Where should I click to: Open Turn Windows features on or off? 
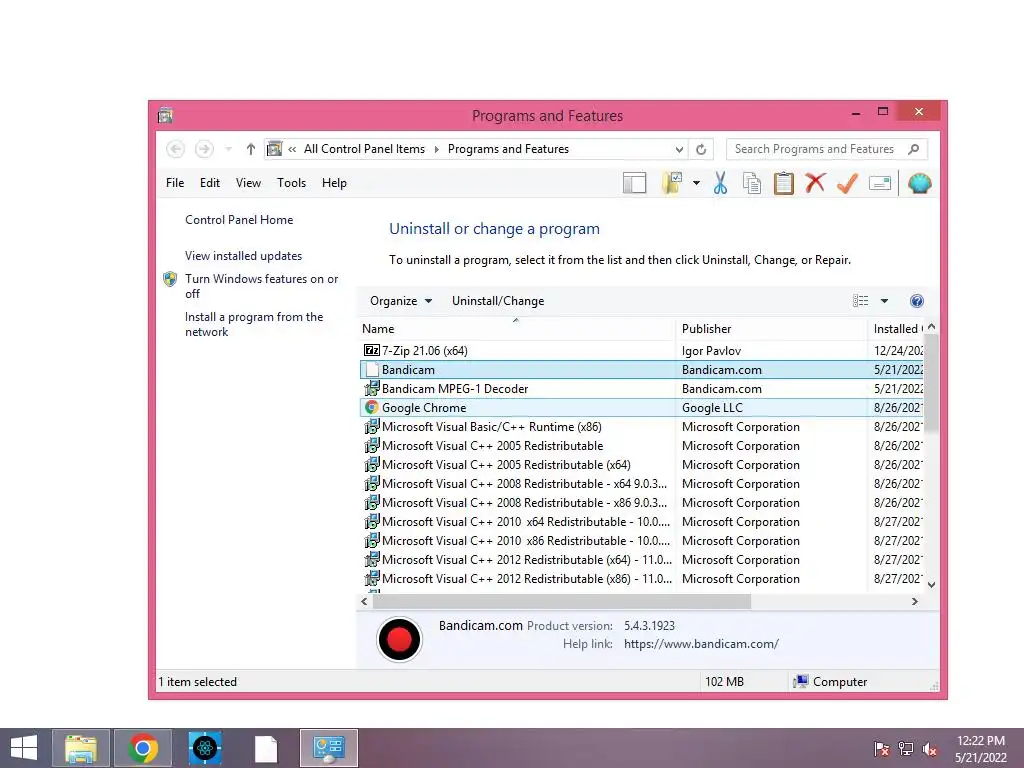(261, 286)
